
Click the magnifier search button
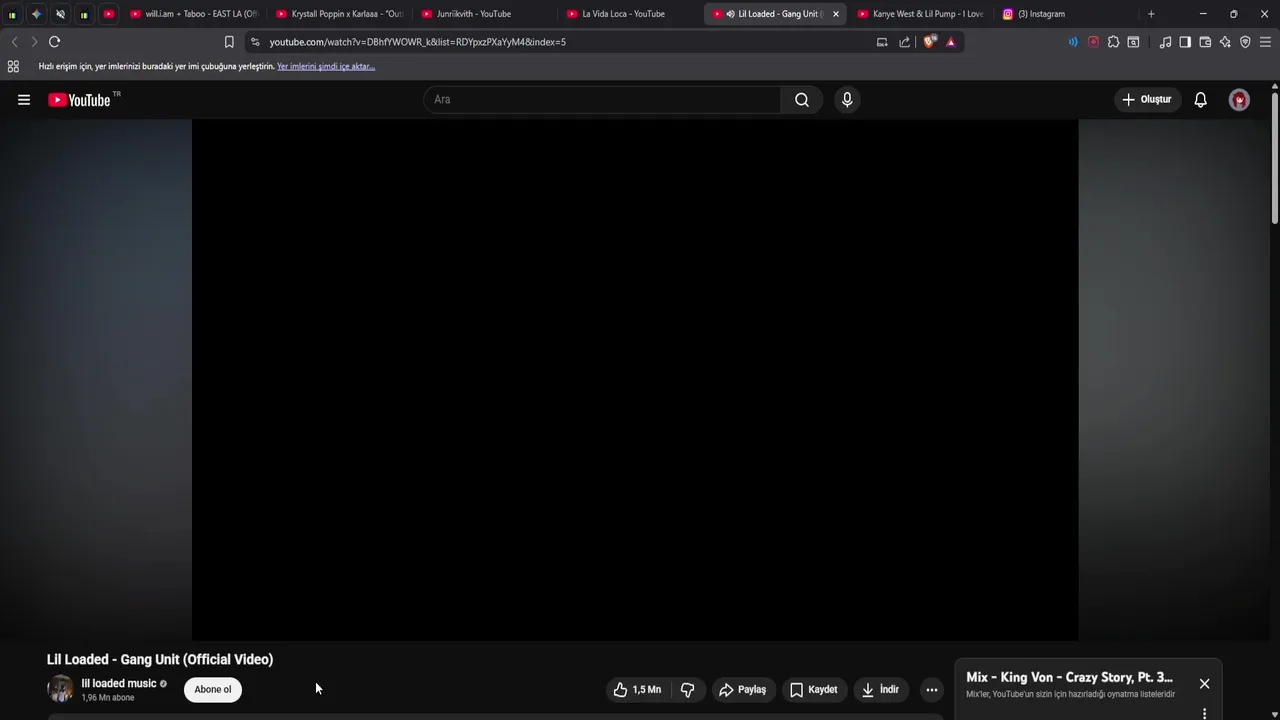[x=802, y=100]
